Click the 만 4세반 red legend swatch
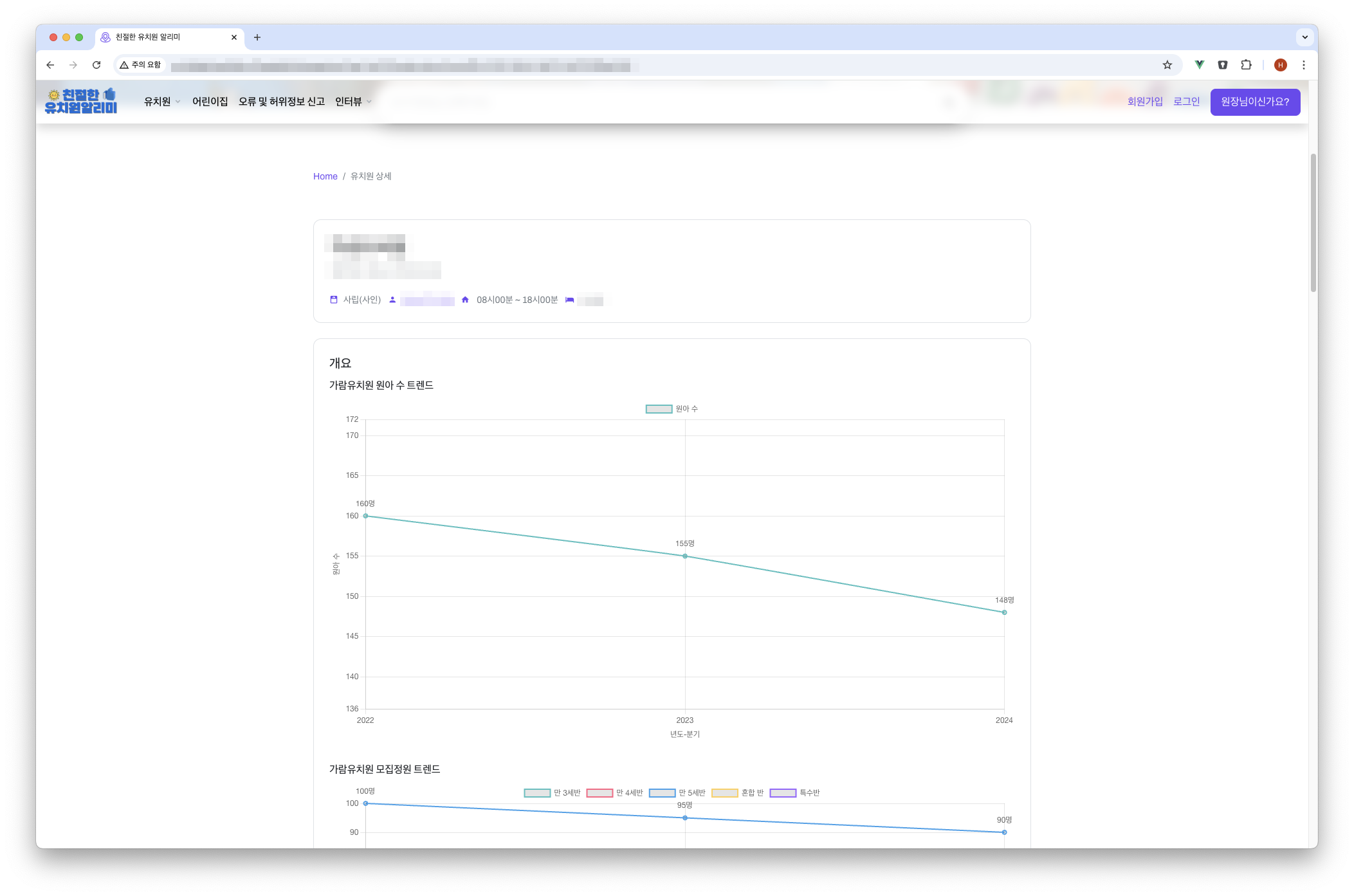The width and height of the screenshot is (1354, 896). click(599, 793)
